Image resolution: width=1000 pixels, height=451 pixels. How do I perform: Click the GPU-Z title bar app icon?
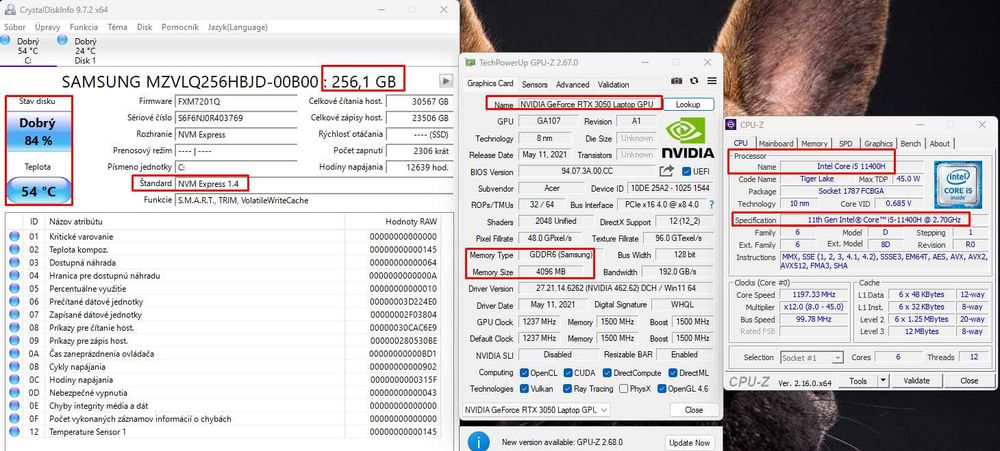[x=470, y=63]
